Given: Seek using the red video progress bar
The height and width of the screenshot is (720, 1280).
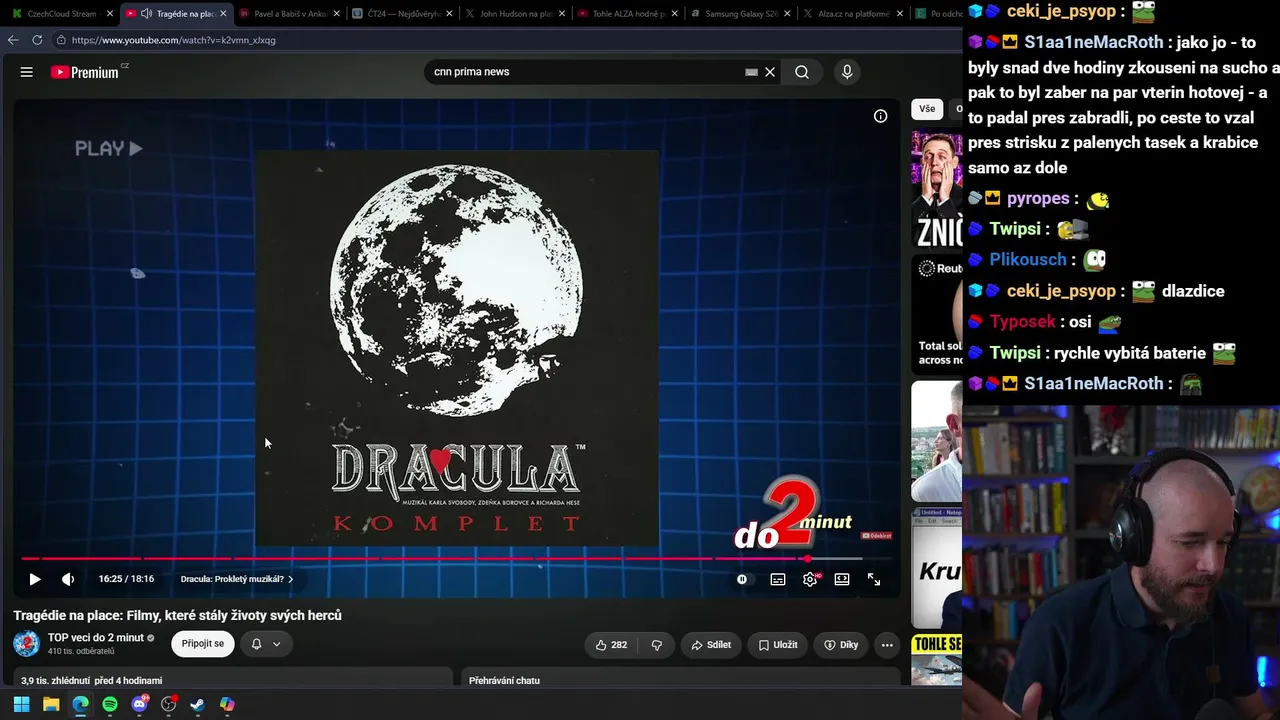Looking at the screenshot, I should 441,558.
